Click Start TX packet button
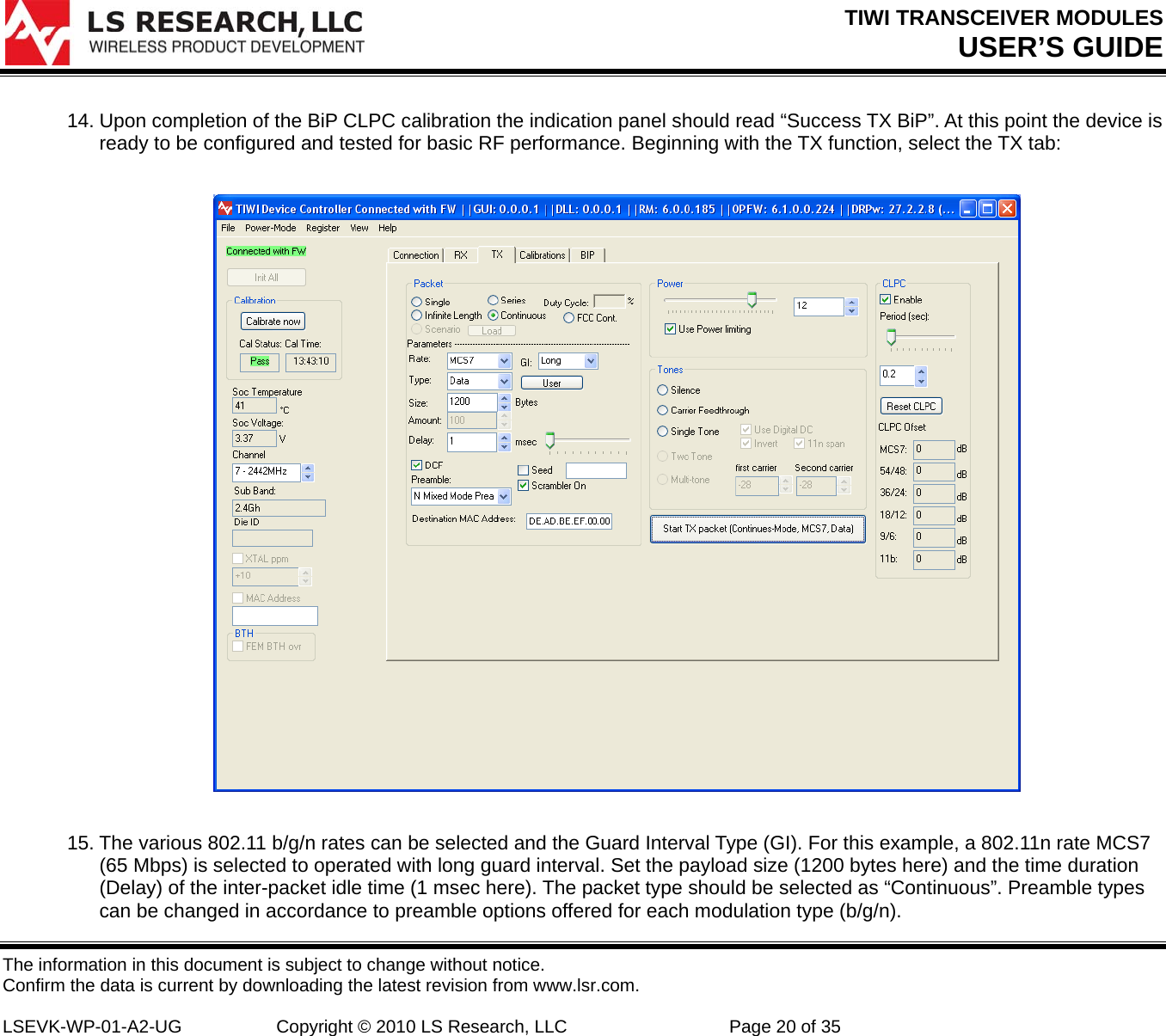This screenshot has height=1036, width=1166. click(x=758, y=530)
